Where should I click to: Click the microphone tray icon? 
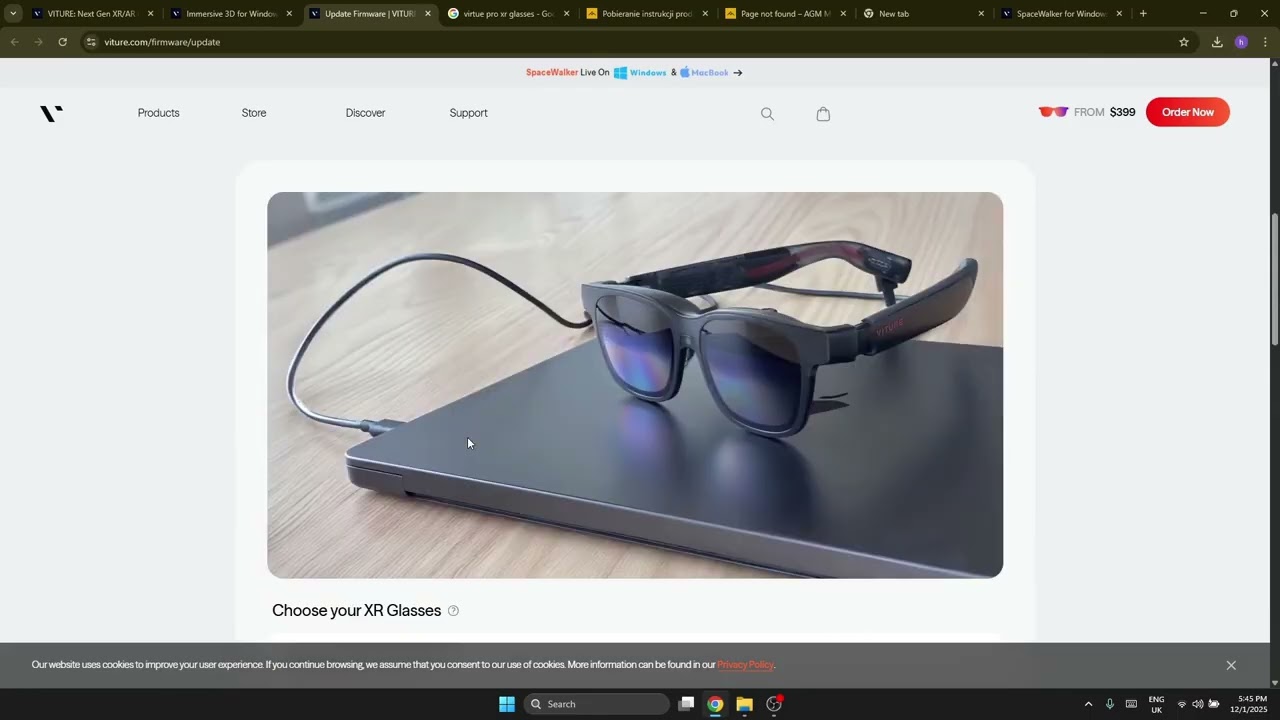[1109, 704]
